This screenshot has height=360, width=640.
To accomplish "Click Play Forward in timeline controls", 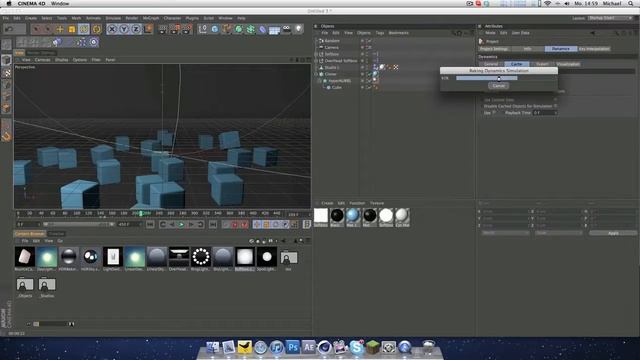I will [x=182, y=224].
